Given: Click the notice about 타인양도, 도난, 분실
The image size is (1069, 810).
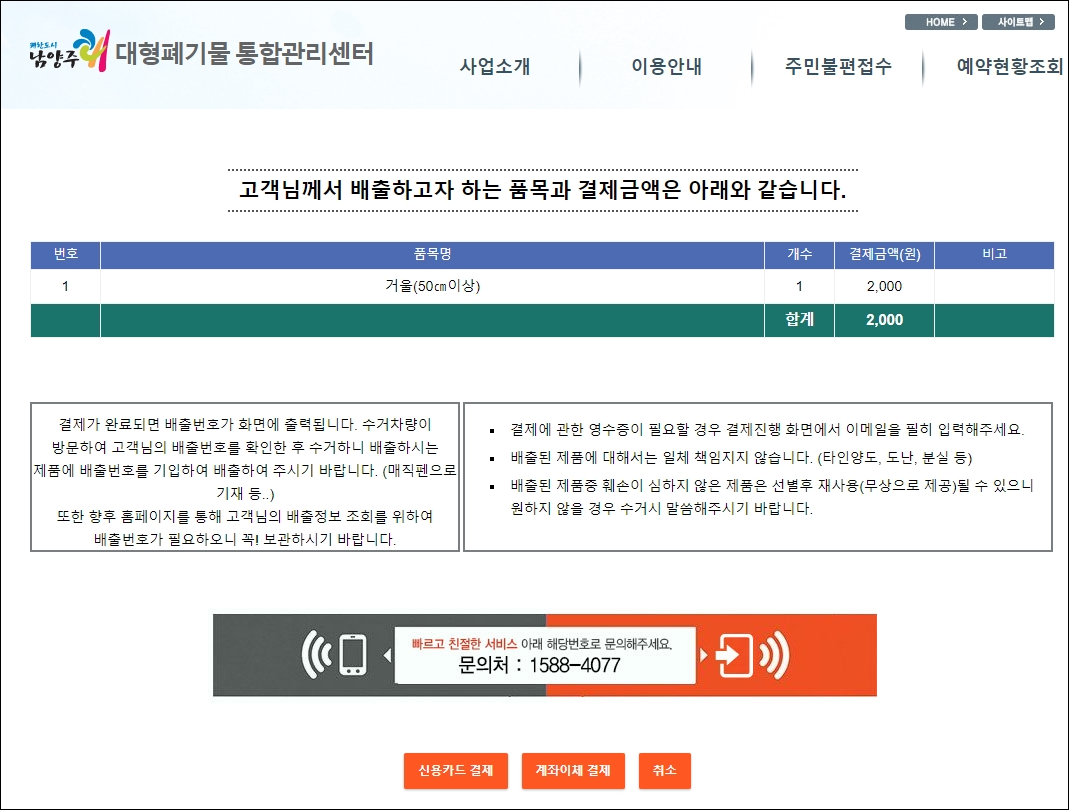Looking at the screenshot, I should [x=741, y=458].
